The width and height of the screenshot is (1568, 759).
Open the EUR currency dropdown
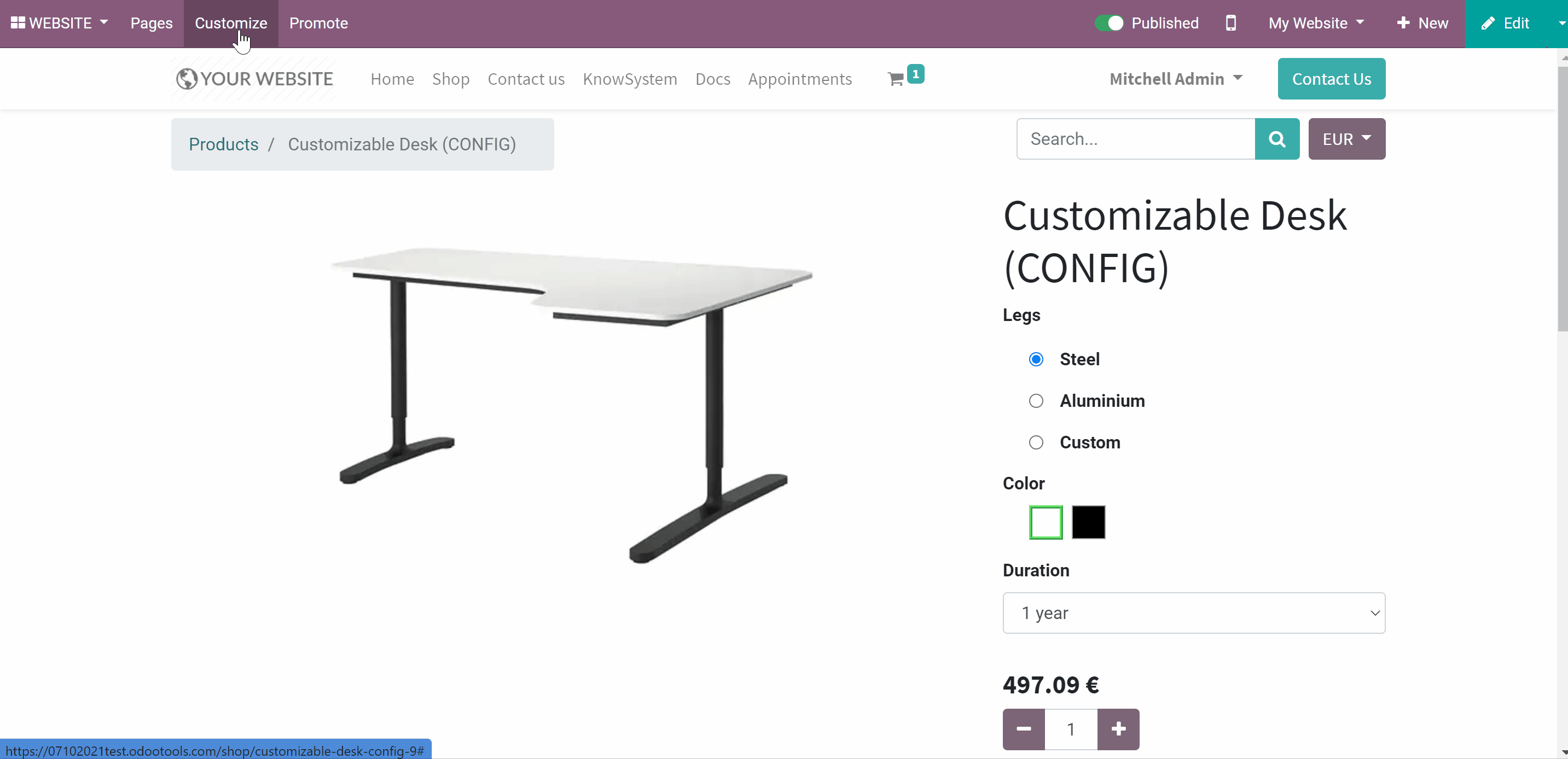pyautogui.click(x=1346, y=139)
